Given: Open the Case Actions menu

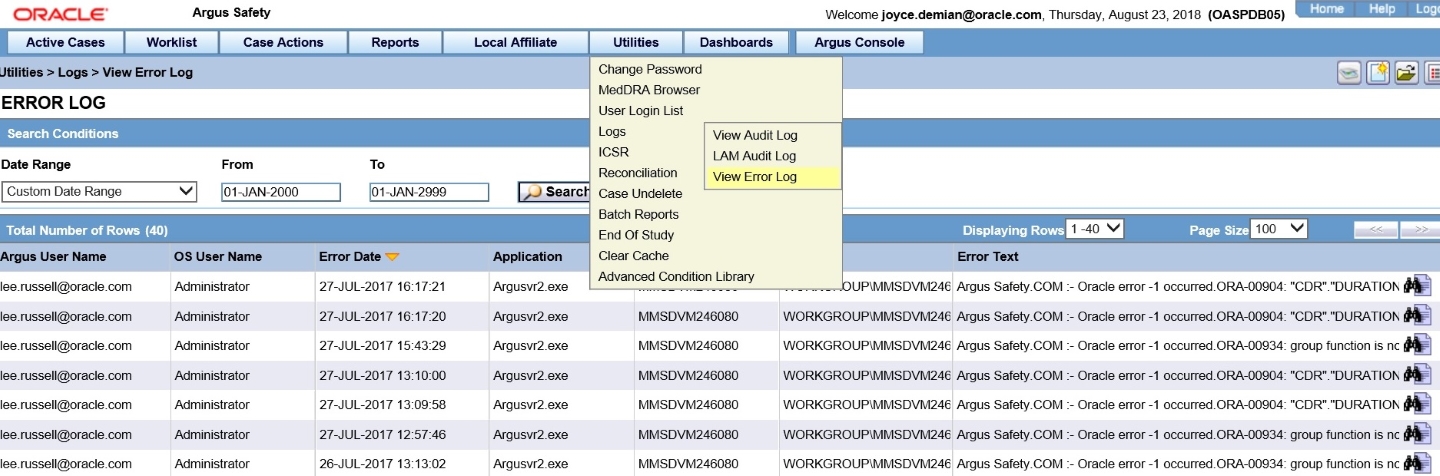Looking at the screenshot, I should pyautogui.click(x=283, y=43).
